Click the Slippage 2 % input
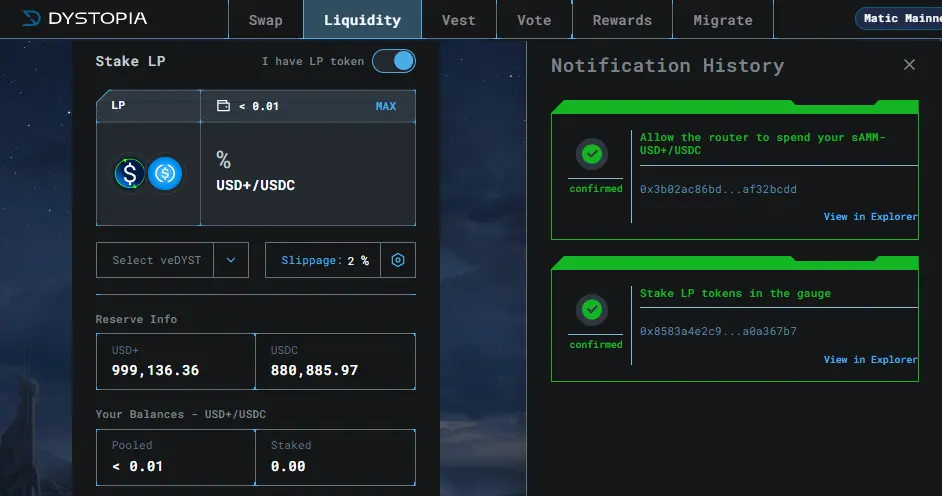This screenshot has width=942, height=496. [323, 260]
